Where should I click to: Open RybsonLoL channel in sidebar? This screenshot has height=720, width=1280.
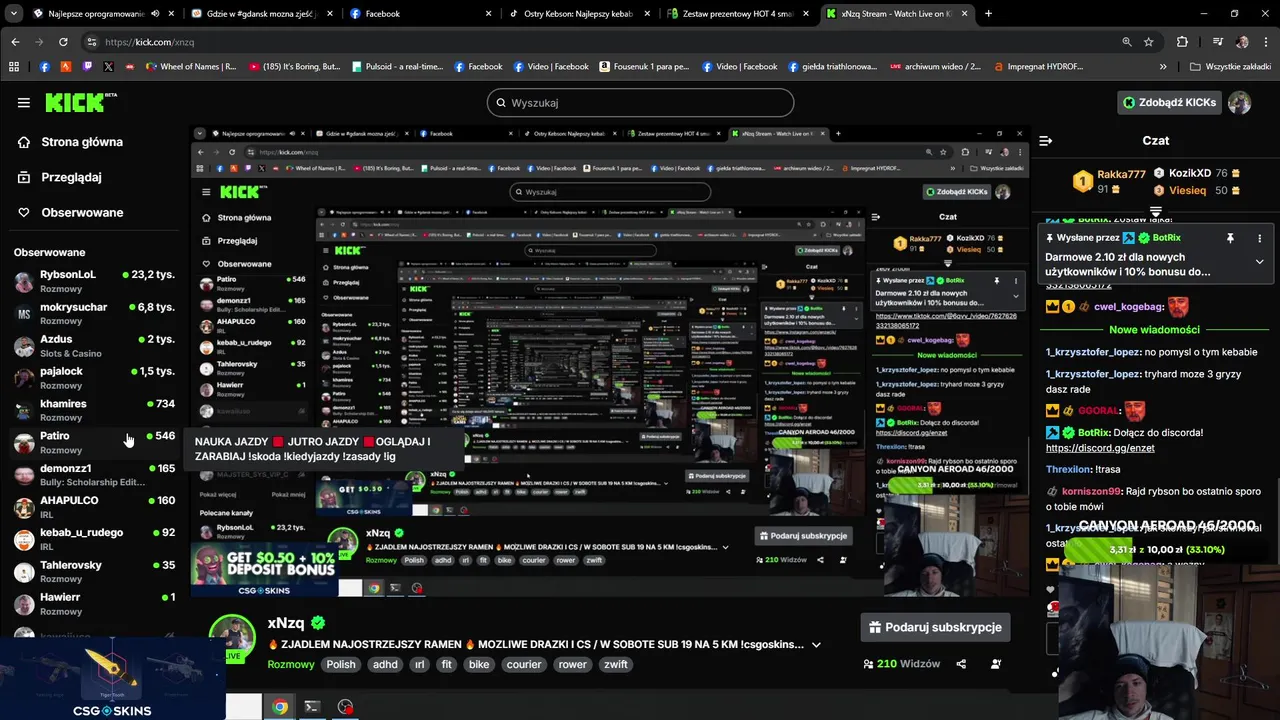(x=95, y=281)
